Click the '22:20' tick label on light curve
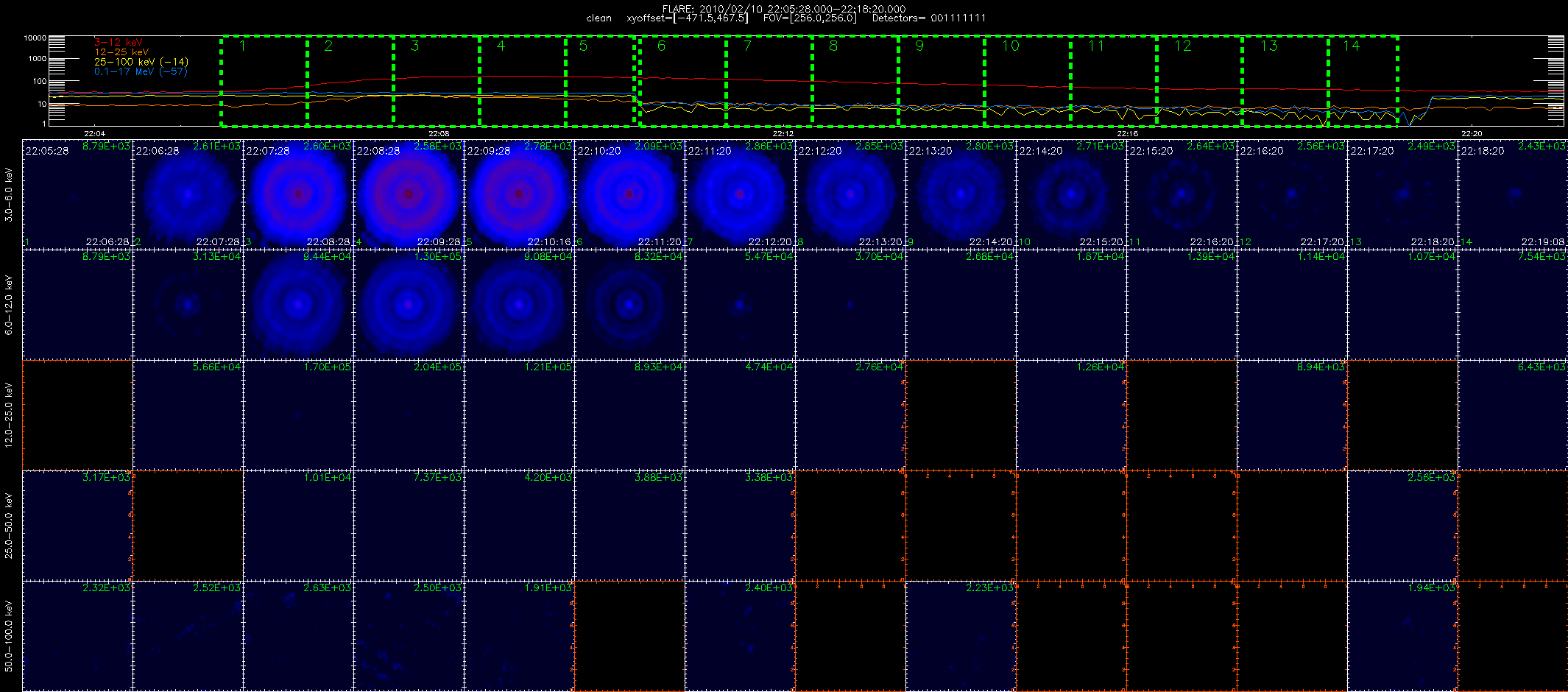This screenshot has height=692, width=1568. [1472, 134]
